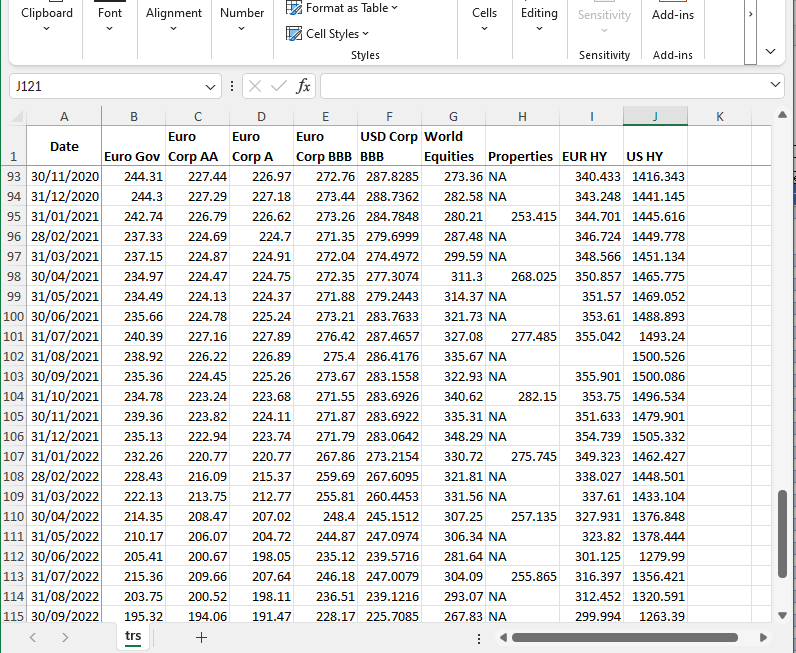Click the Enter checkmark formula bar icon
This screenshot has width=796, height=653.
tap(279, 86)
